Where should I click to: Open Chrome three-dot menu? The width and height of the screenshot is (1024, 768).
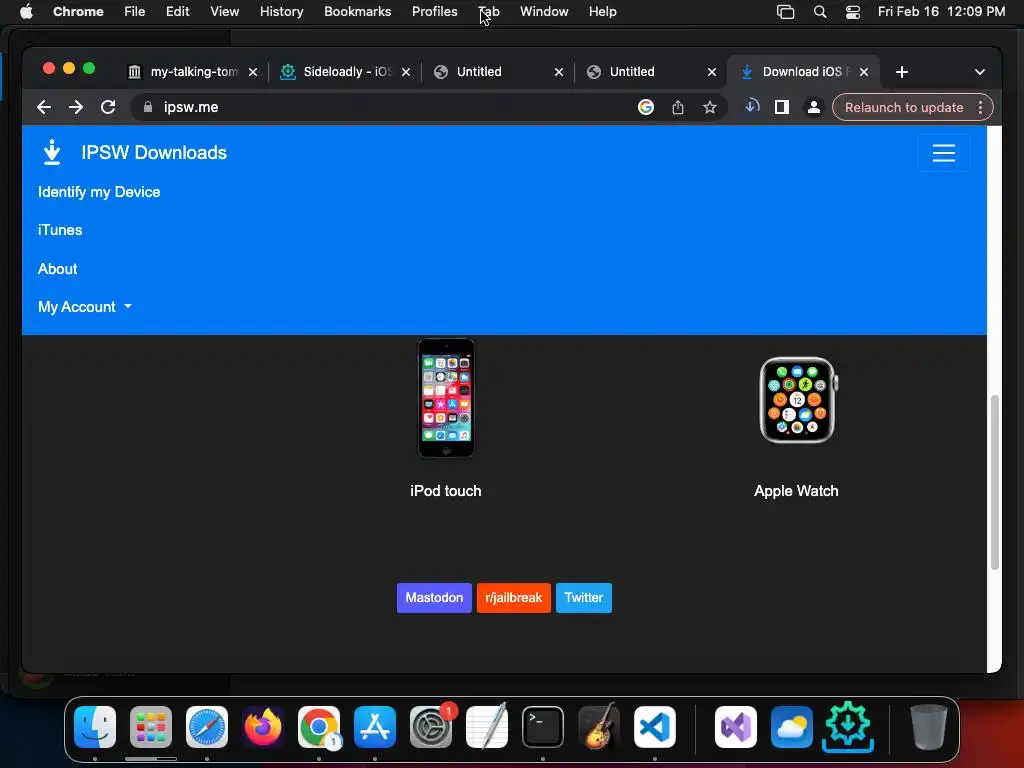click(980, 107)
